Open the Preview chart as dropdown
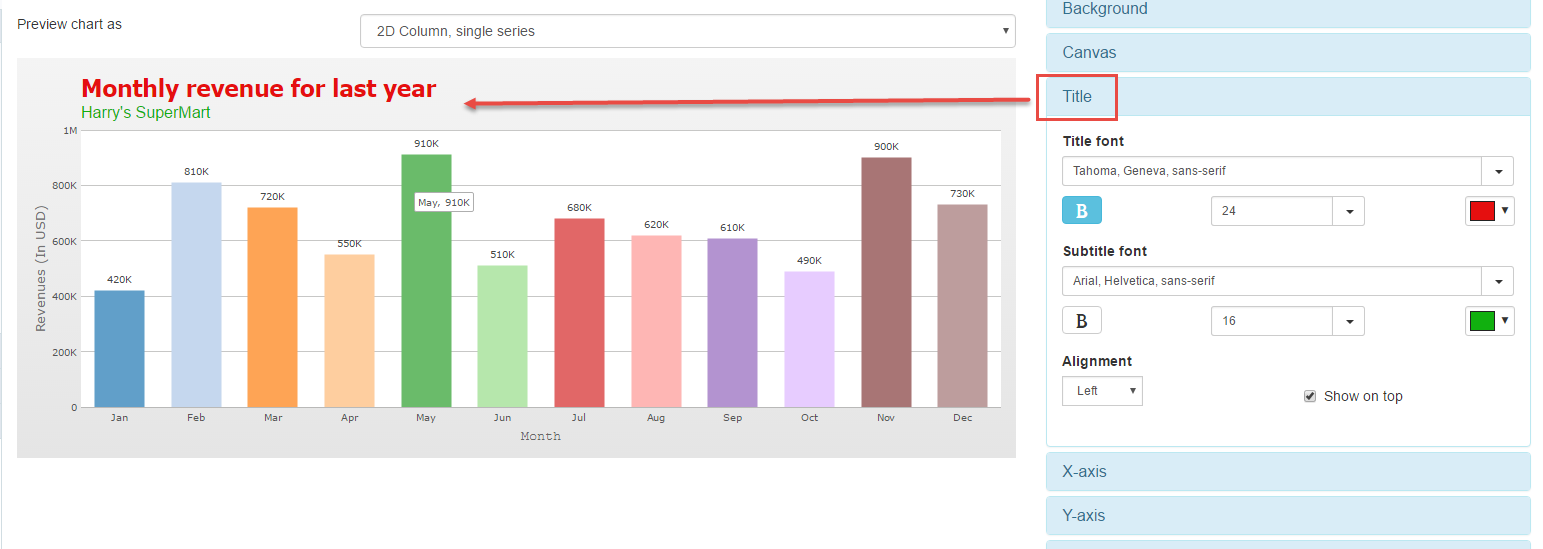Viewport: 1543px width, 549px height. click(687, 31)
